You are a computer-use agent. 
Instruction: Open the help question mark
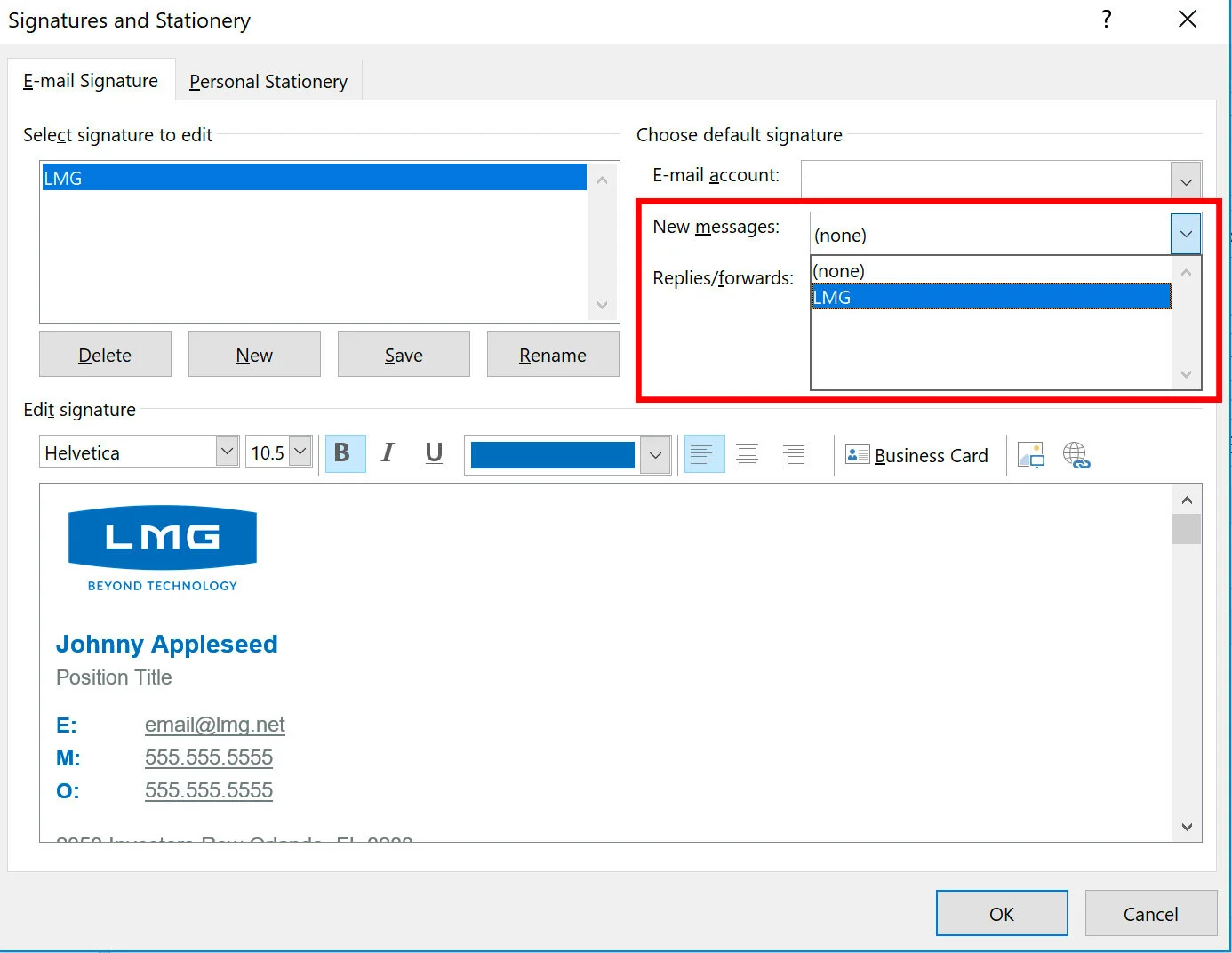[x=1107, y=20]
